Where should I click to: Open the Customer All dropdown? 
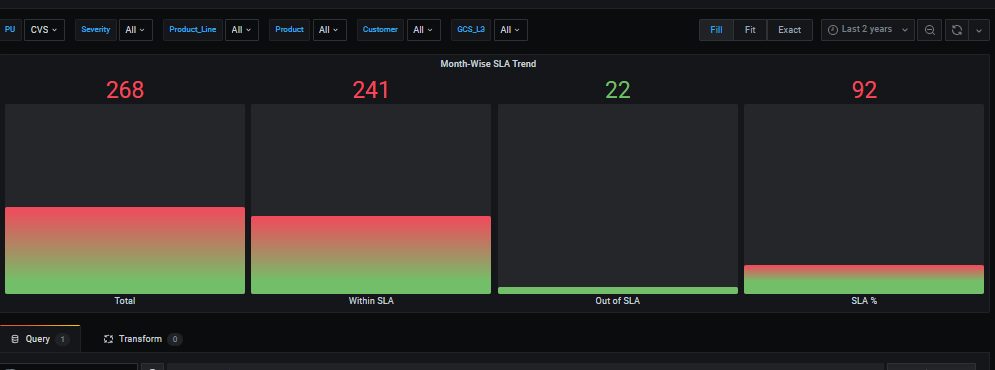coord(423,30)
